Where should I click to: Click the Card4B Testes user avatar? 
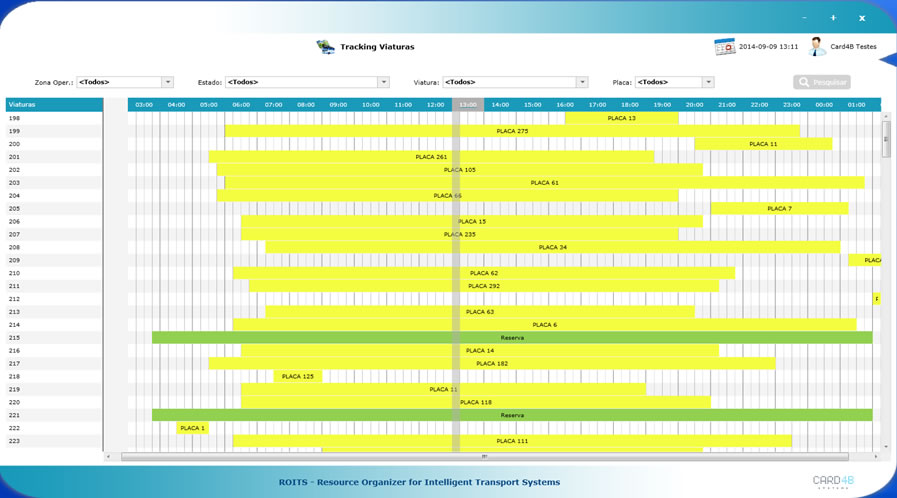817,47
